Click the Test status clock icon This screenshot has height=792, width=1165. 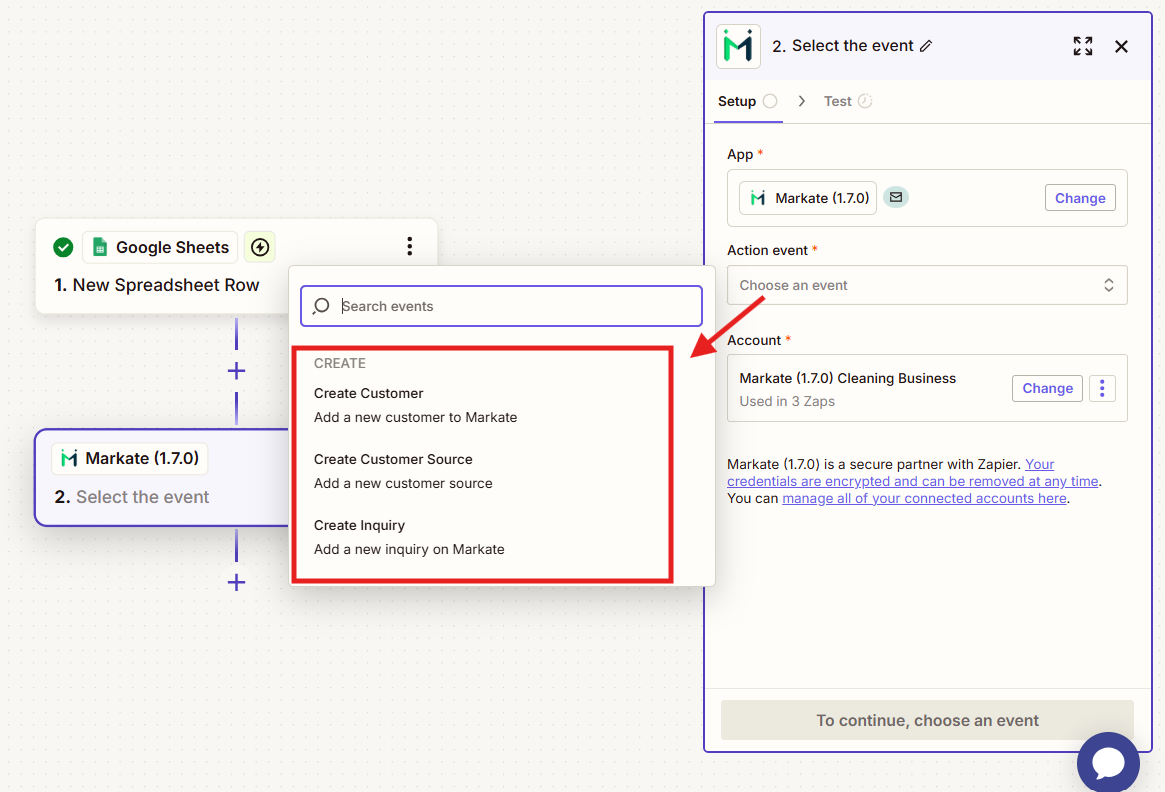tap(865, 101)
